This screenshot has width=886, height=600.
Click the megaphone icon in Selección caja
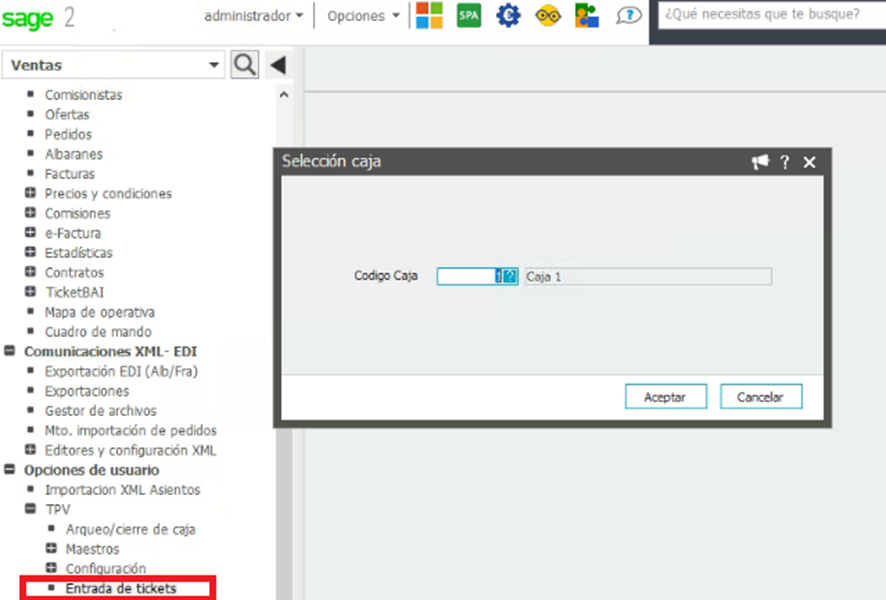click(x=760, y=162)
